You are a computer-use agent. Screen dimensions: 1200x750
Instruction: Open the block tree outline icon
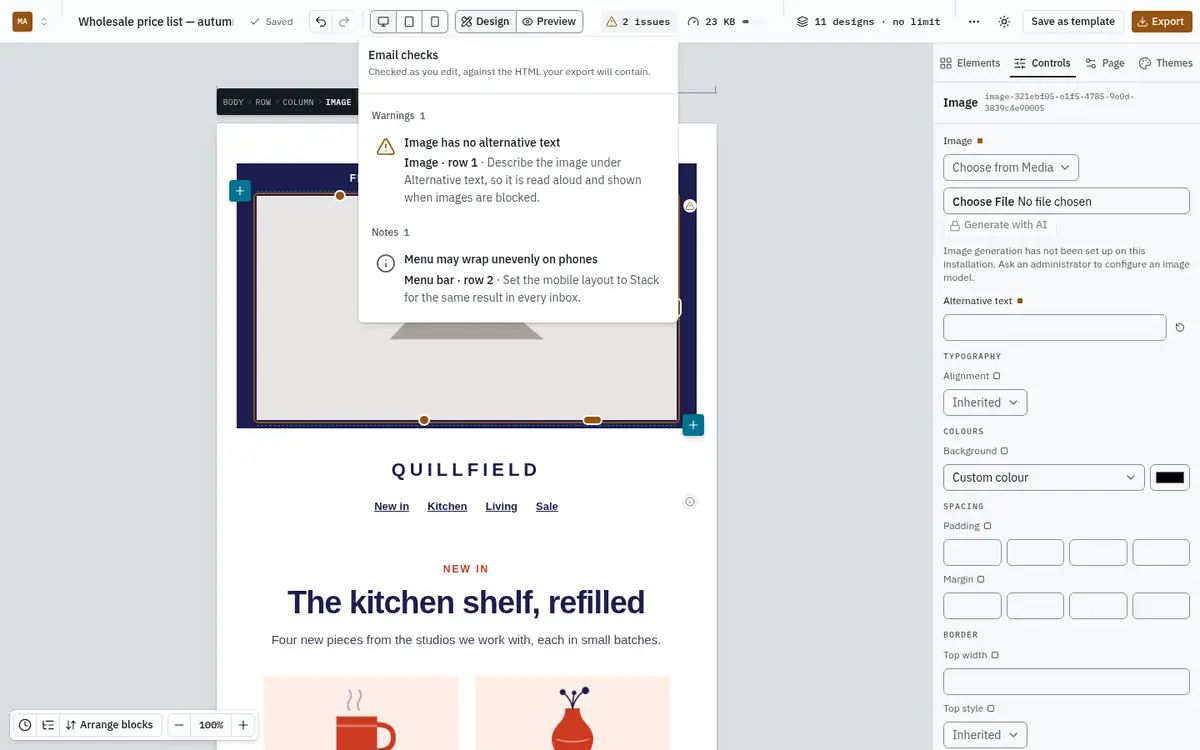48,725
